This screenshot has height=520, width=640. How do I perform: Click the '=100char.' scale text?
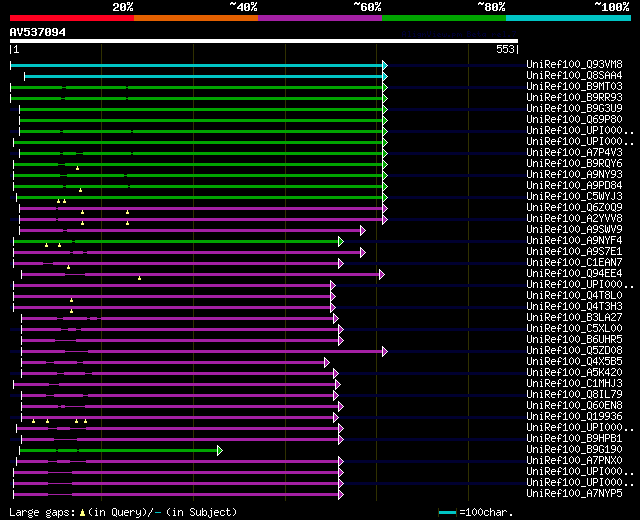[x=486, y=512]
